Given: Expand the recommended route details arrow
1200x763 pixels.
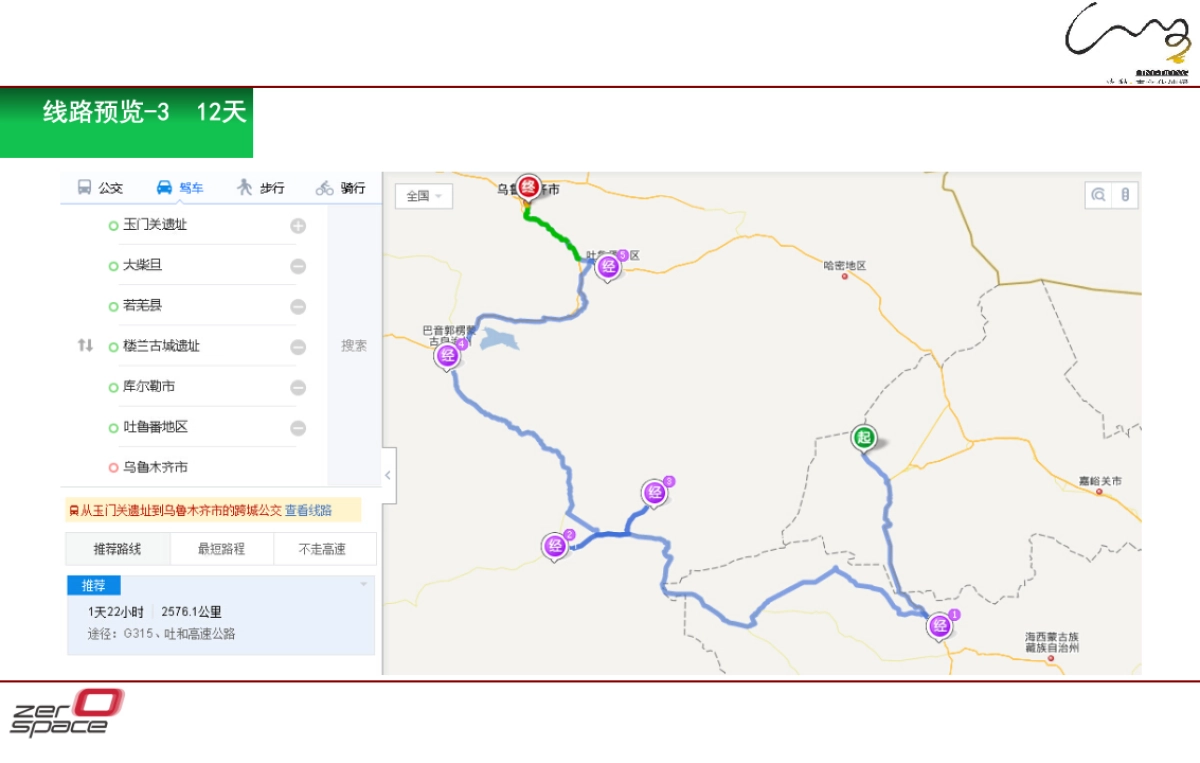Looking at the screenshot, I should pyautogui.click(x=364, y=584).
